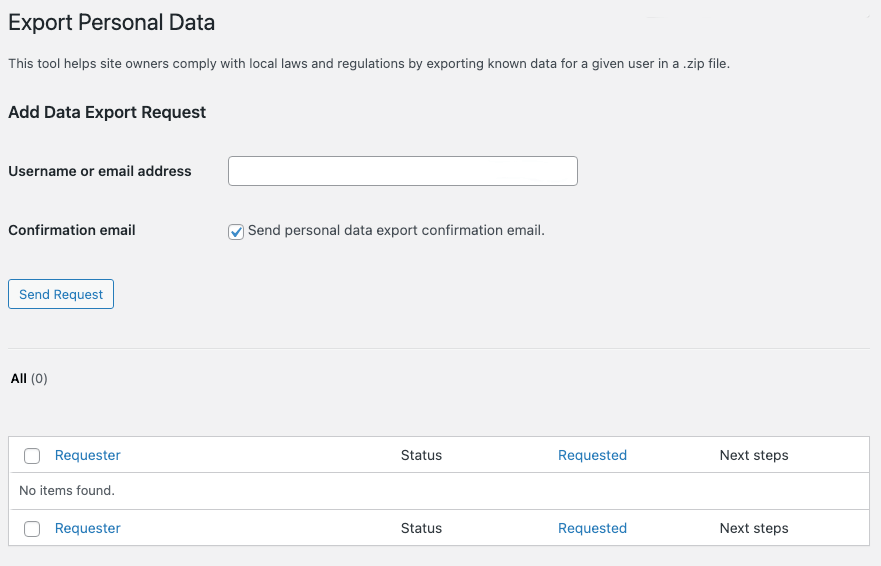This screenshot has height=566, width=881.
Task: Click the "Send personal data export confirmation email" text
Action: click(396, 230)
